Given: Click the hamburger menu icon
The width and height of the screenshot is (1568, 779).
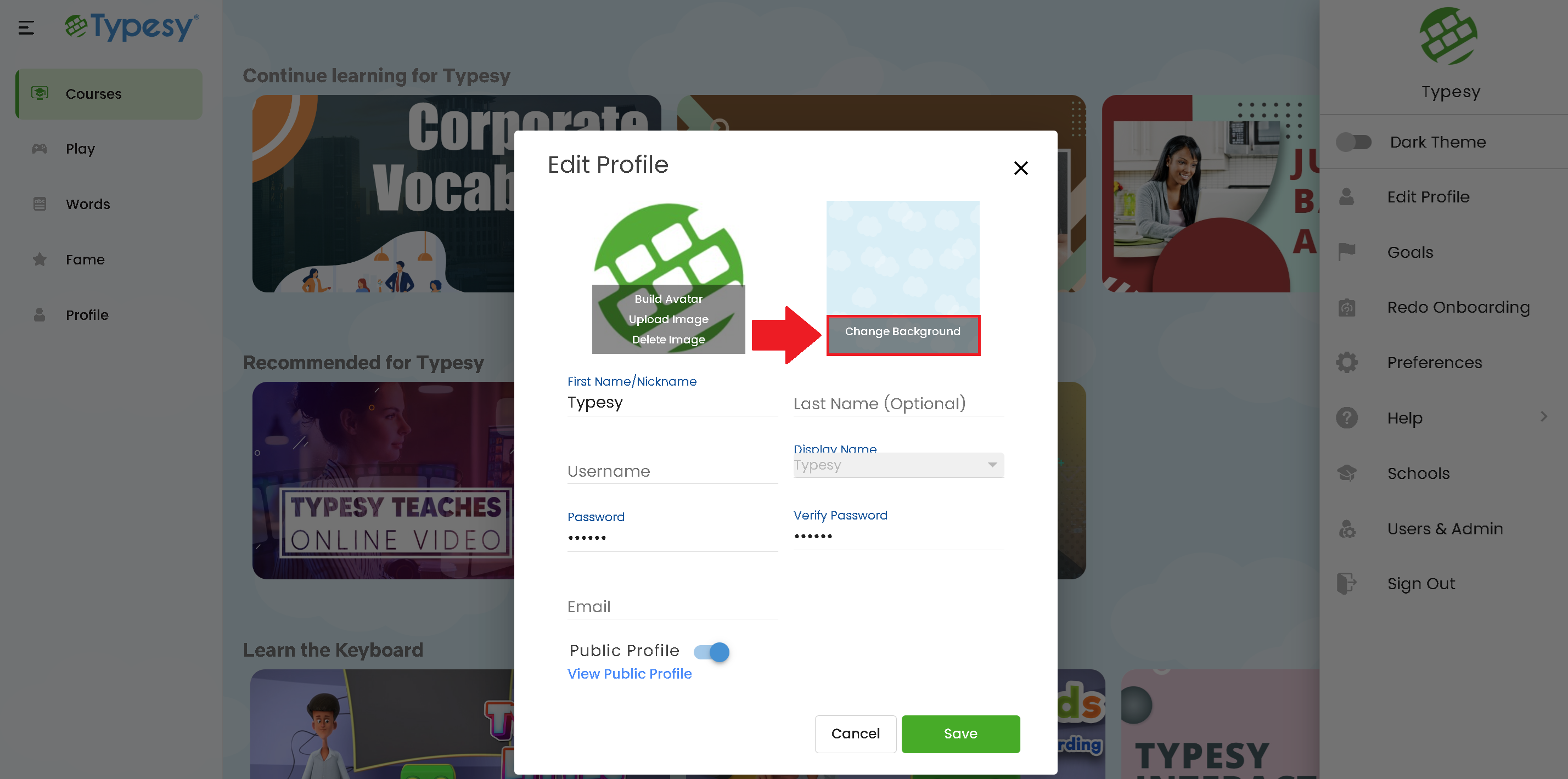Looking at the screenshot, I should tap(26, 27).
